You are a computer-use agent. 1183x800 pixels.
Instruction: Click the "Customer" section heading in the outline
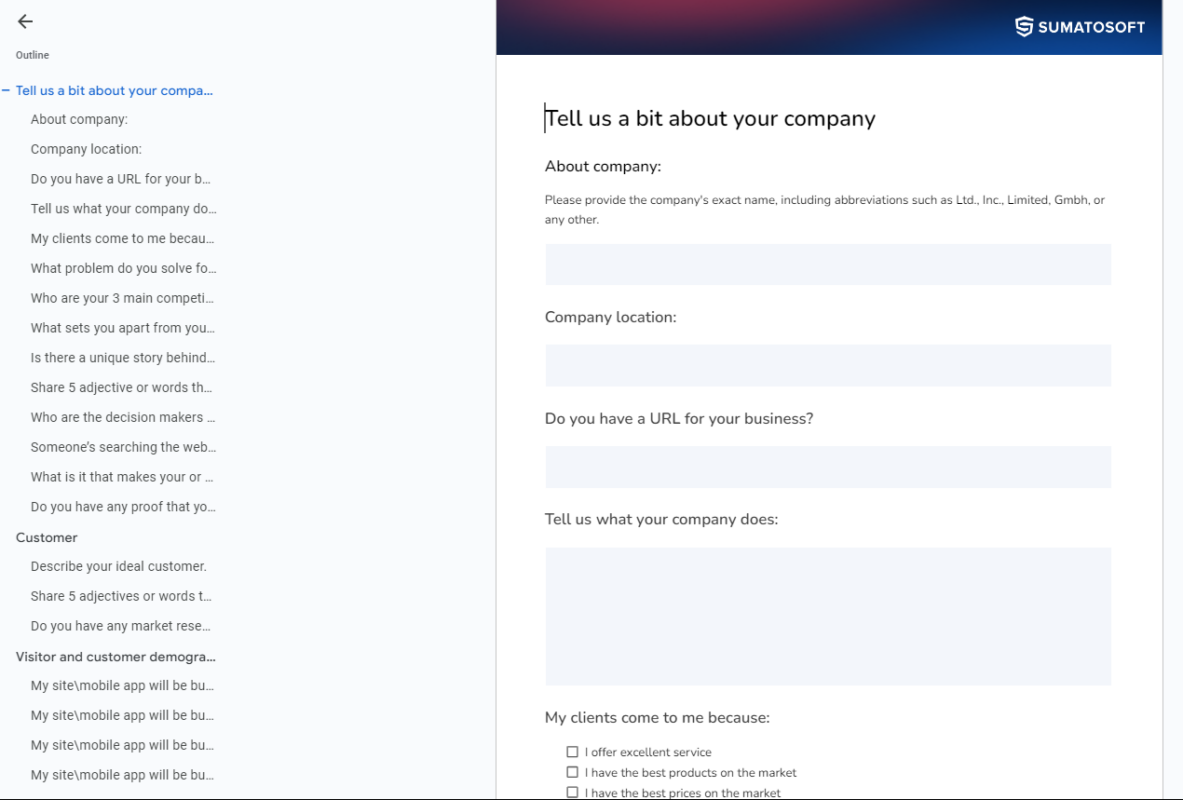tap(46, 537)
